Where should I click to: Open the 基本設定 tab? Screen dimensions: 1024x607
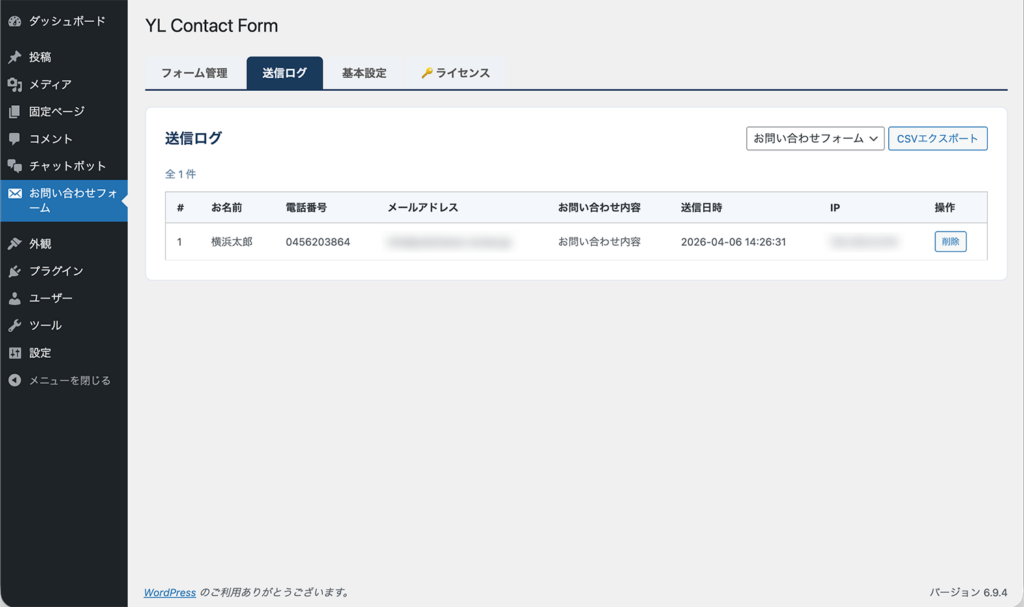(363, 72)
